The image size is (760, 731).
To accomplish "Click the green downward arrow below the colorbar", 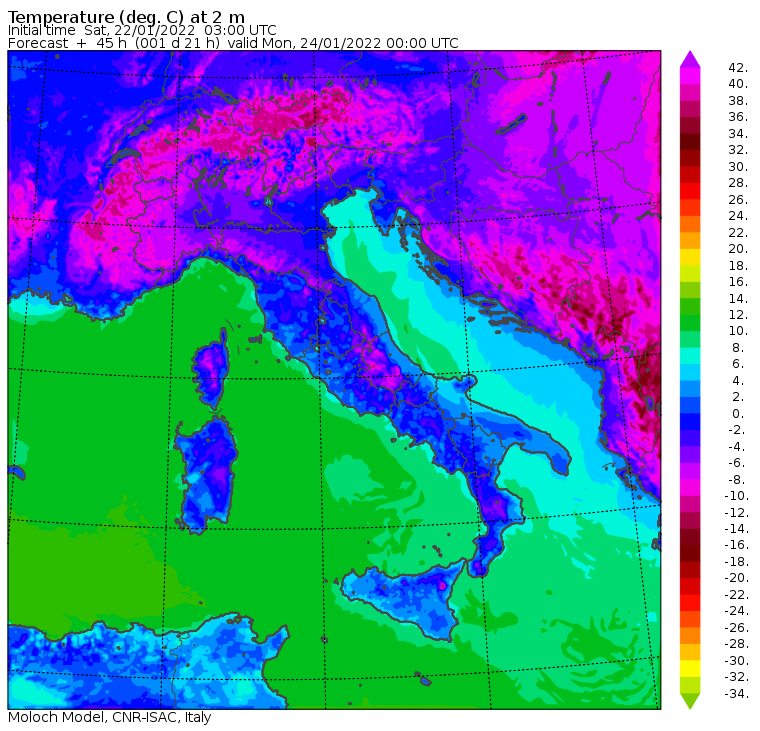I will (690, 701).
